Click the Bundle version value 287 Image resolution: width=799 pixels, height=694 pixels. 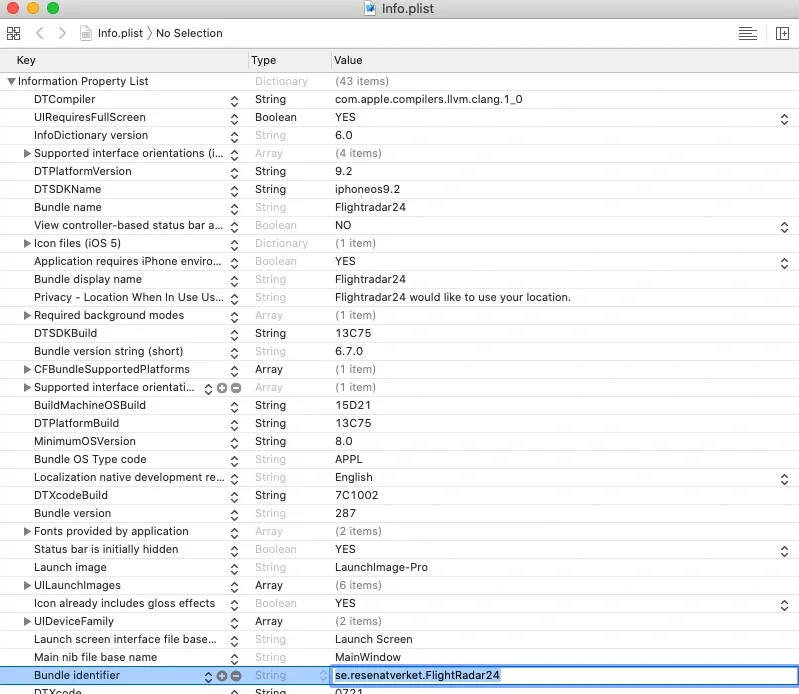click(x=345, y=513)
